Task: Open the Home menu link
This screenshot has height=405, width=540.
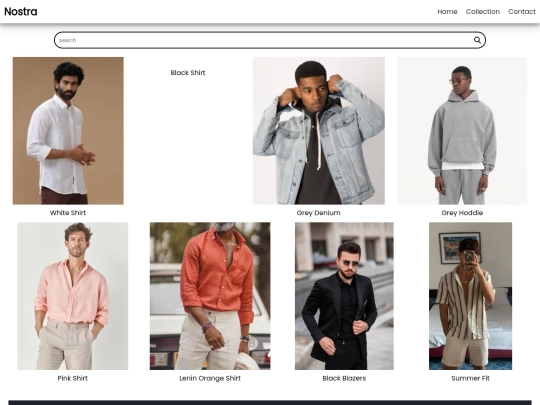Action: click(447, 12)
